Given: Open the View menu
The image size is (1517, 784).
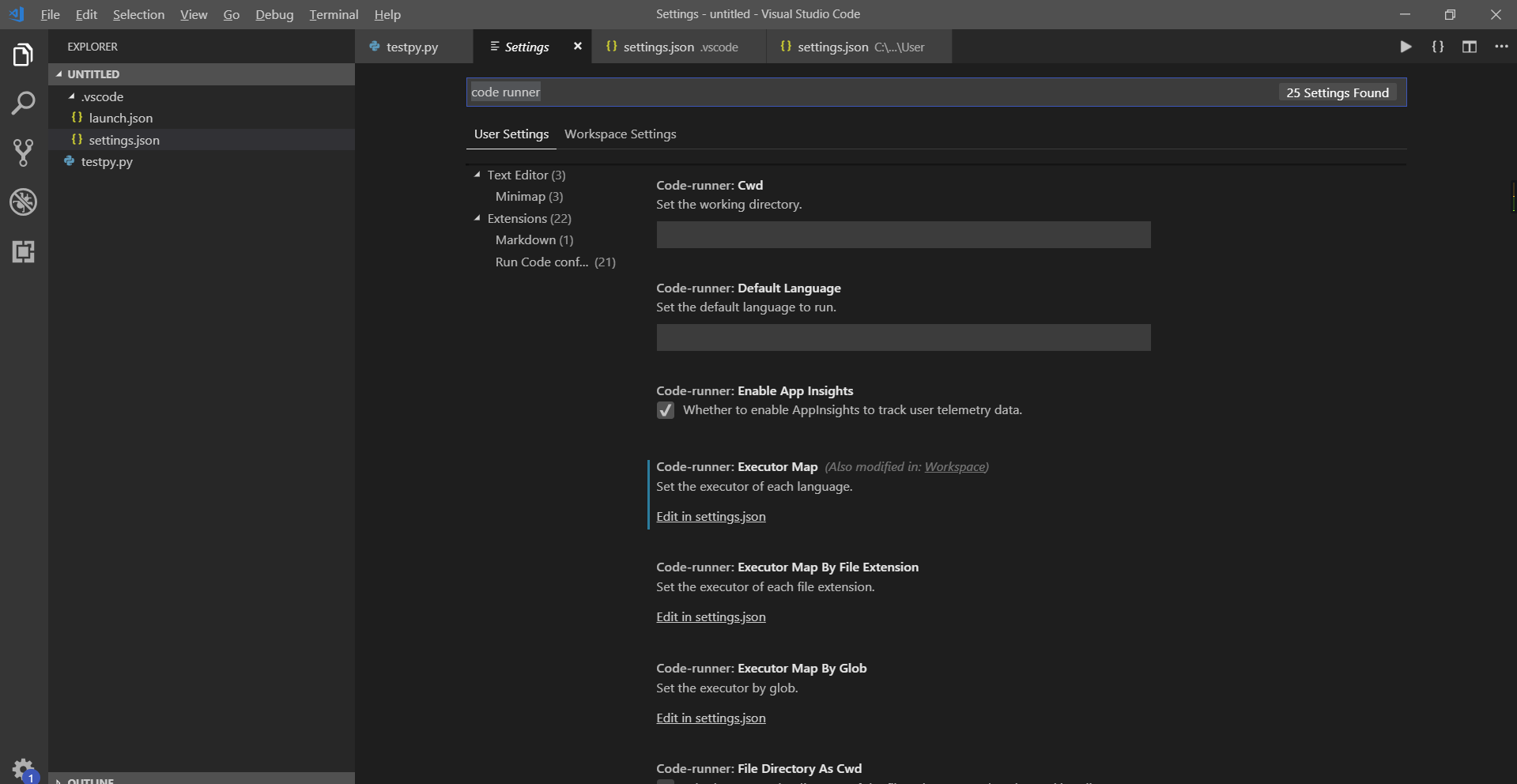Looking at the screenshot, I should pyautogui.click(x=194, y=14).
